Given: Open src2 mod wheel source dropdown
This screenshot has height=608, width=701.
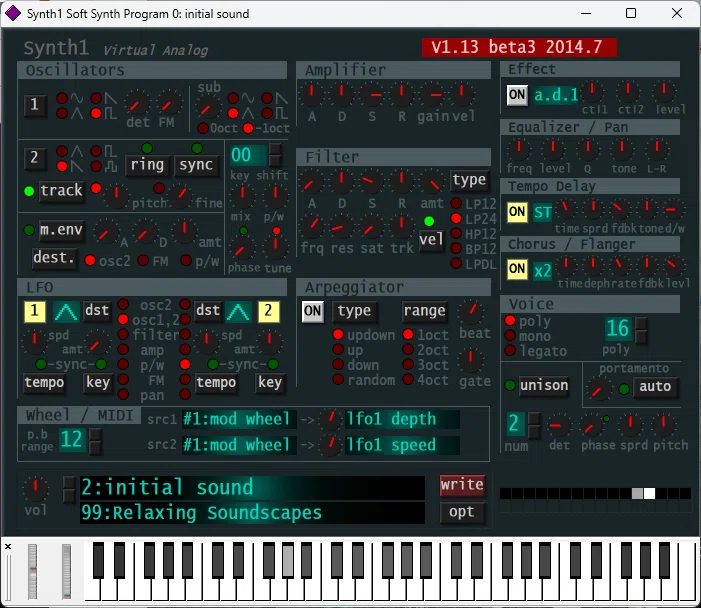Looking at the screenshot, I should (239, 445).
